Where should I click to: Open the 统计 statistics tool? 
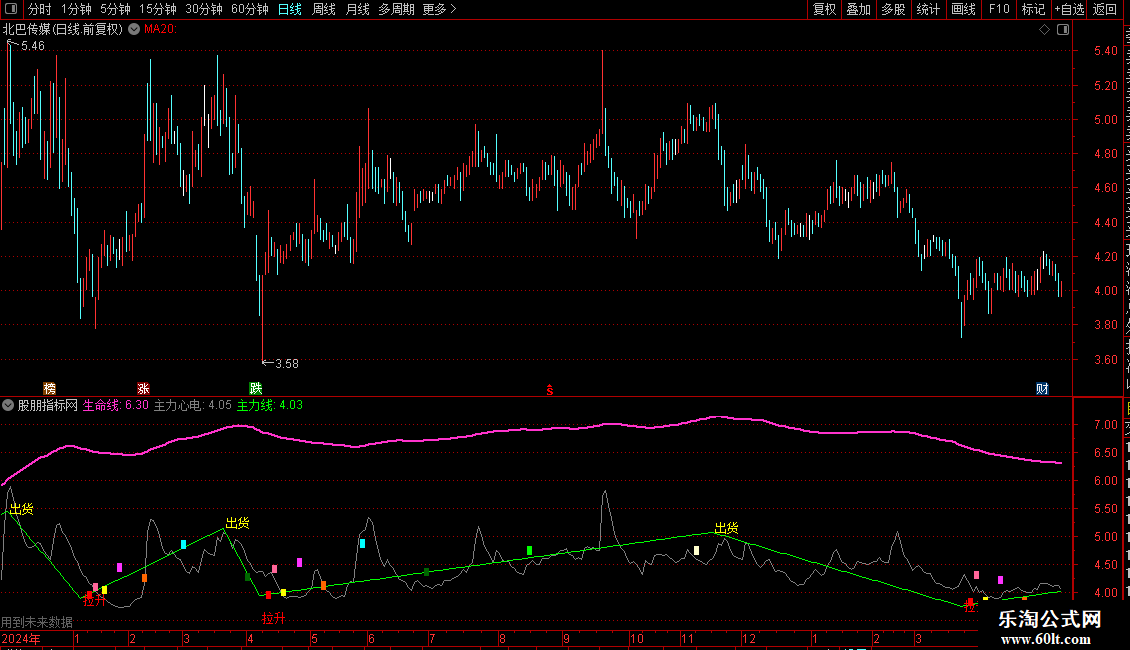928,9
